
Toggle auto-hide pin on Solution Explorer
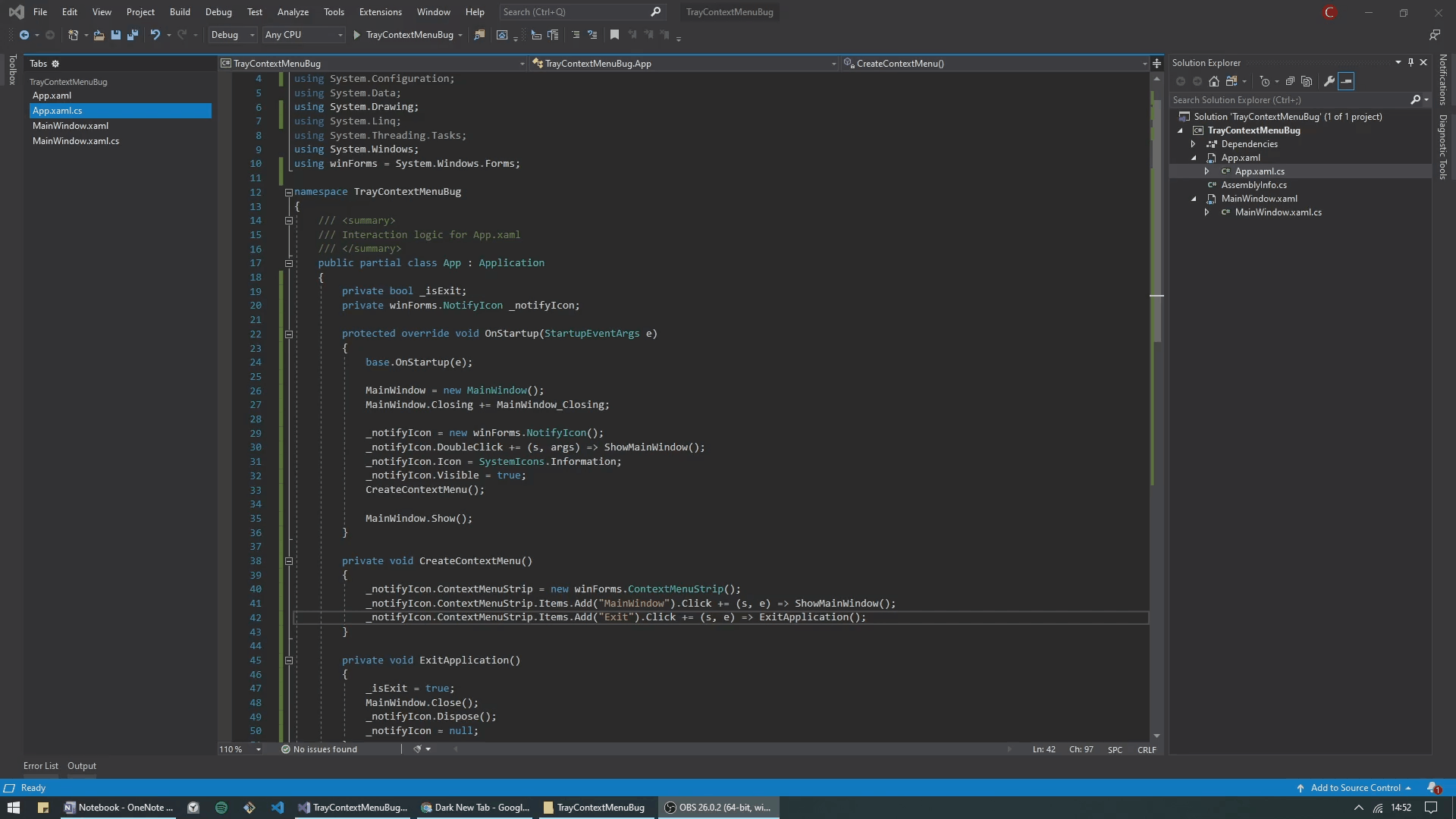(1410, 62)
